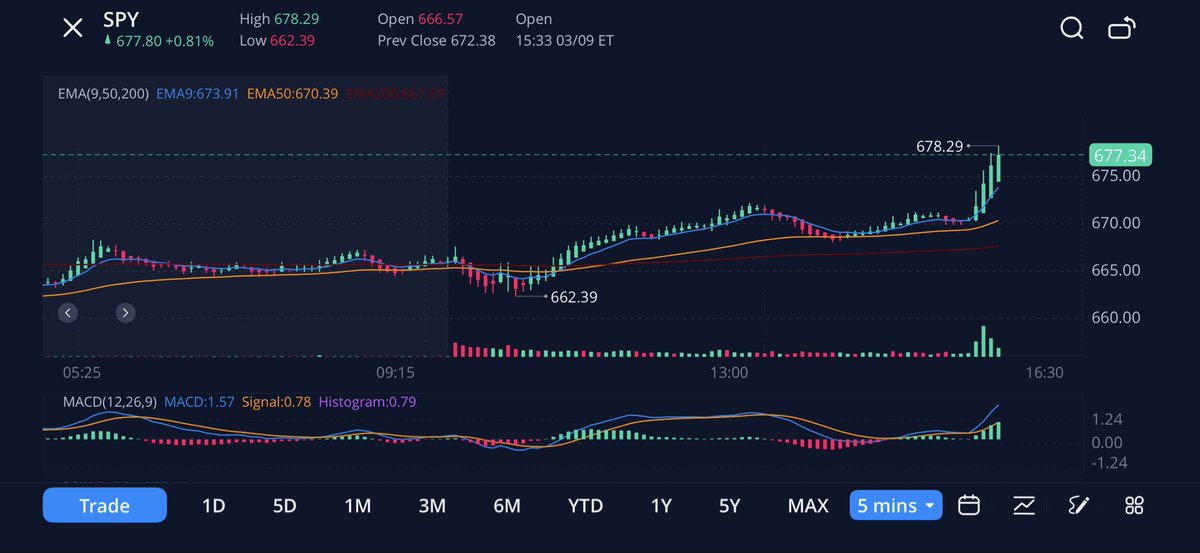Select the 5Y timeframe
The height and width of the screenshot is (553, 1200).
coord(729,505)
